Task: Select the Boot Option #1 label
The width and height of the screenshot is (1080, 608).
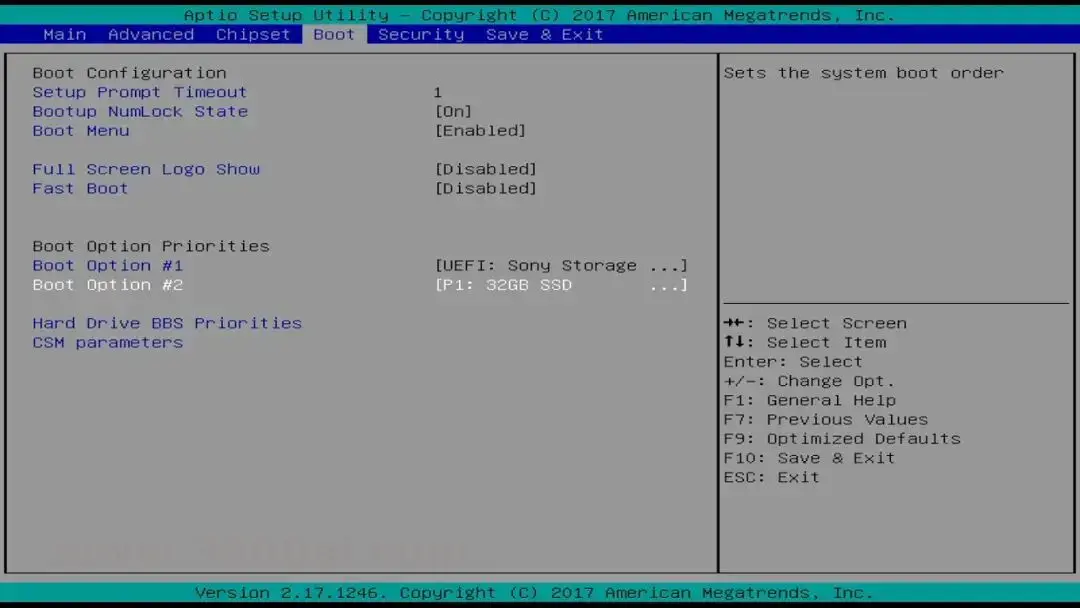Action: tap(108, 265)
